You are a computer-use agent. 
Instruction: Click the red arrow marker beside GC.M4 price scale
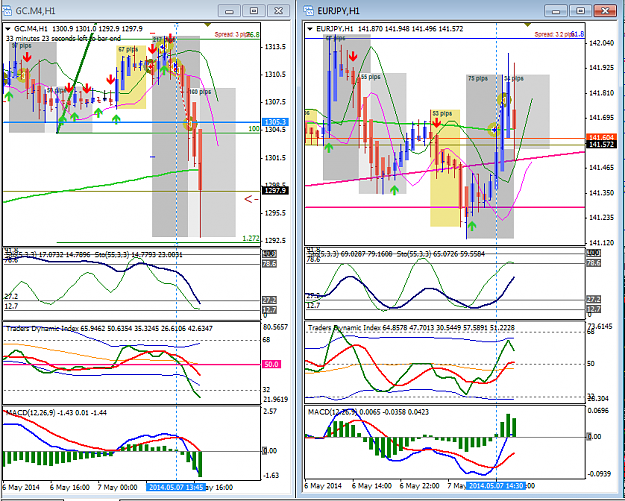252,199
